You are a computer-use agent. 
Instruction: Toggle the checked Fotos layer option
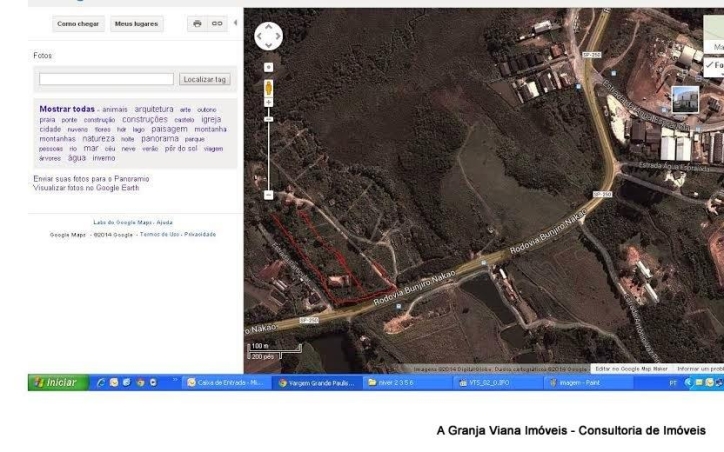[714, 65]
